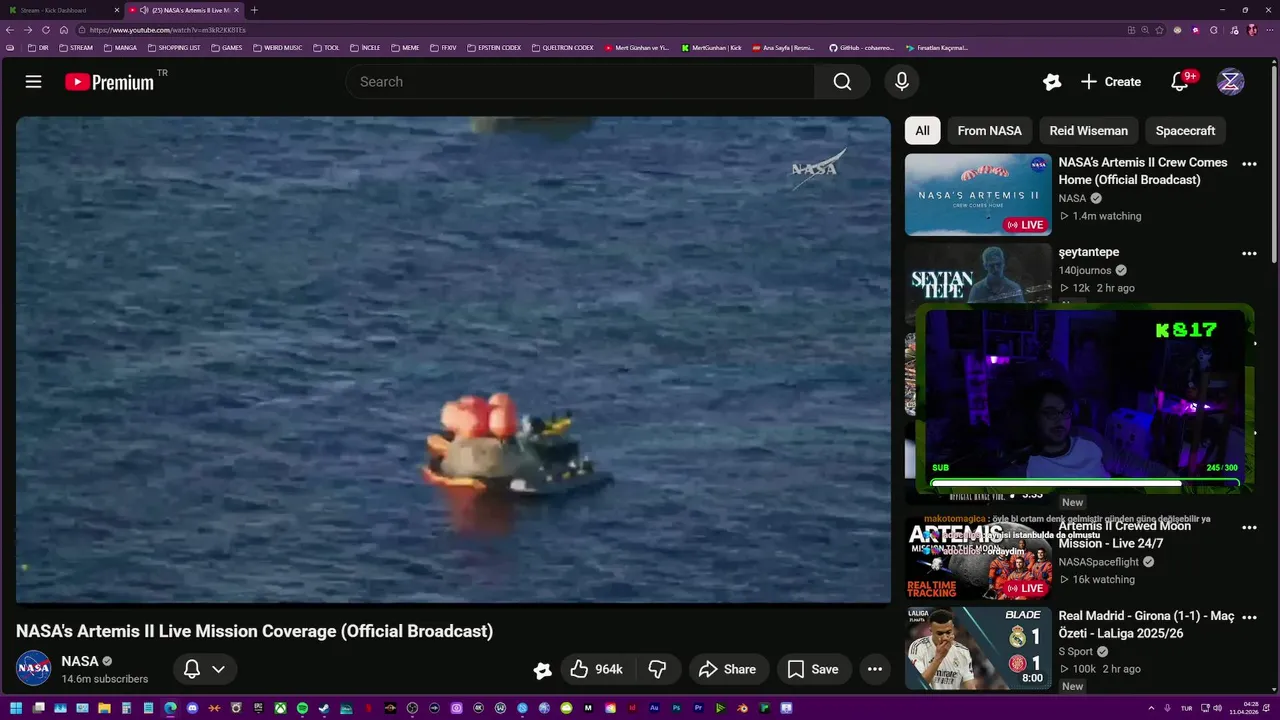Reload the page in browser toolbar
Image resolution: width=1280 pixels, height=720 pixels.
coord(46,30)
